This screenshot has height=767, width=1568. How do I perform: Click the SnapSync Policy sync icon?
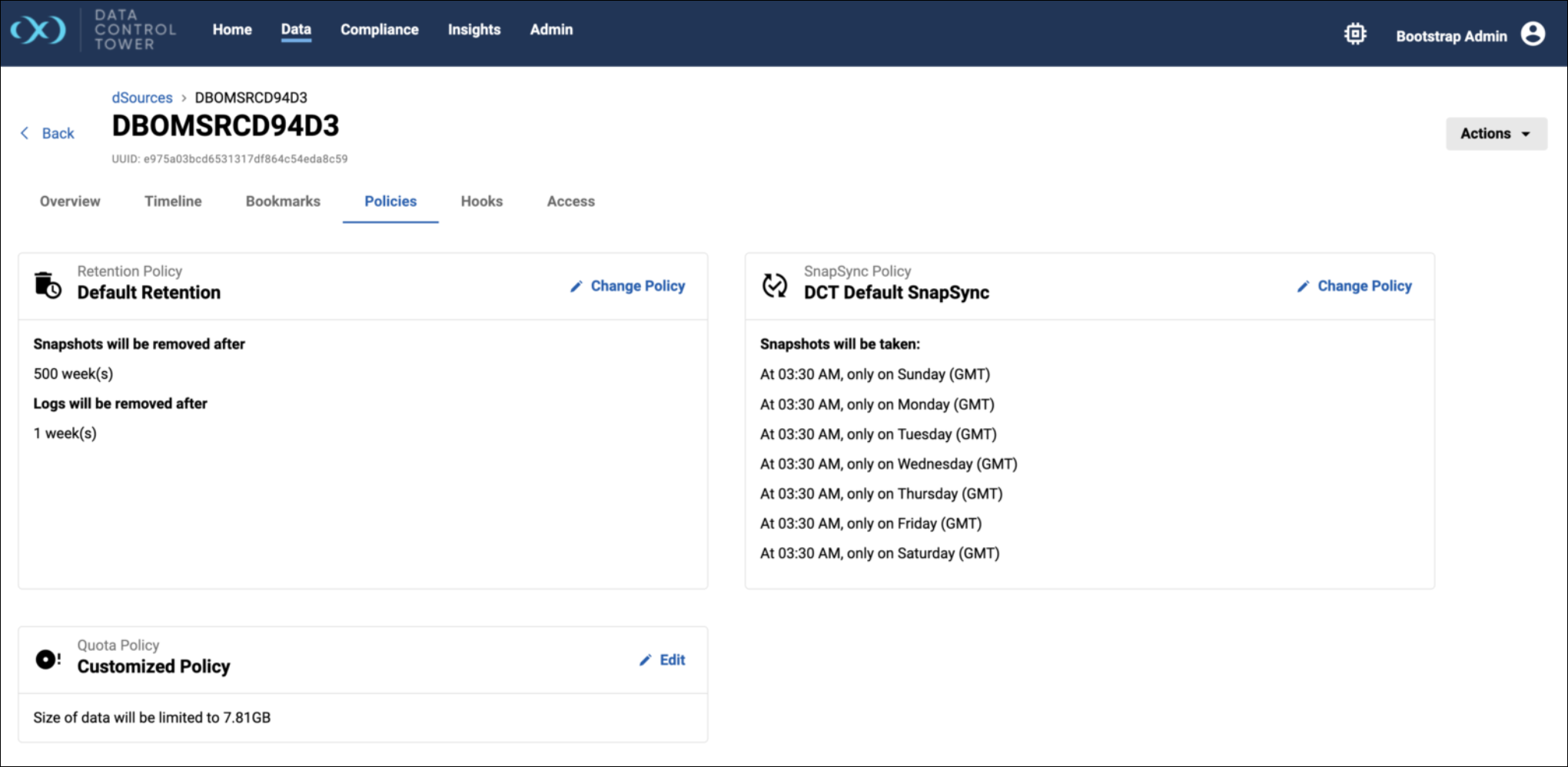774,285
